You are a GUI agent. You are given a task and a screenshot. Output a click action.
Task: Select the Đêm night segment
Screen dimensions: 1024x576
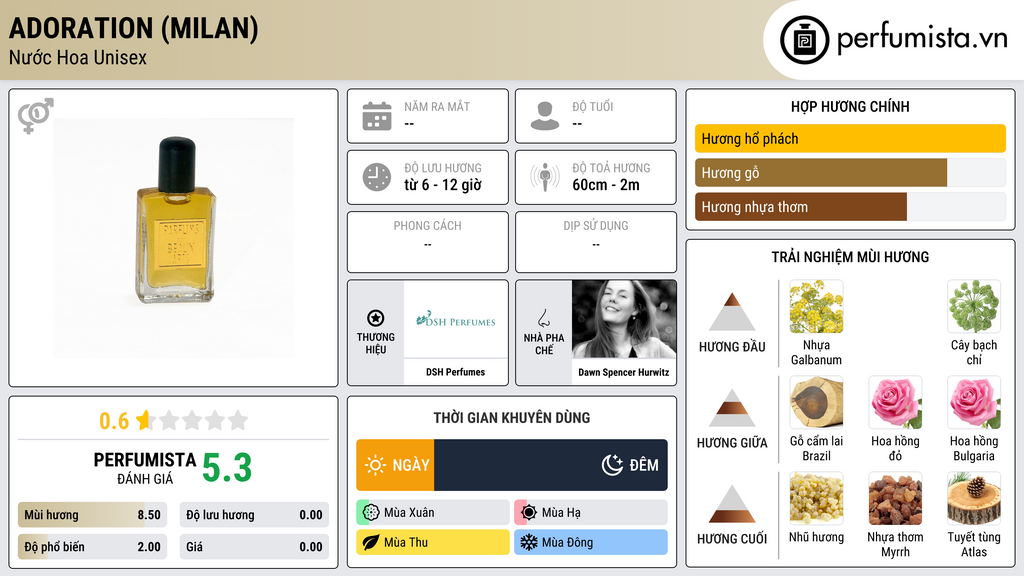[x=551, y=465]
